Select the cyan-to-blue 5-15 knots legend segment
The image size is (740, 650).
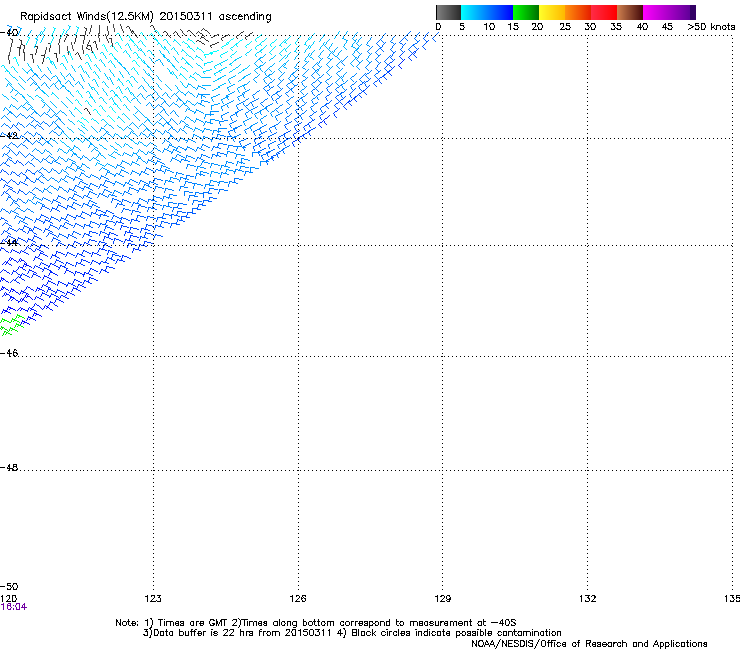487,12
